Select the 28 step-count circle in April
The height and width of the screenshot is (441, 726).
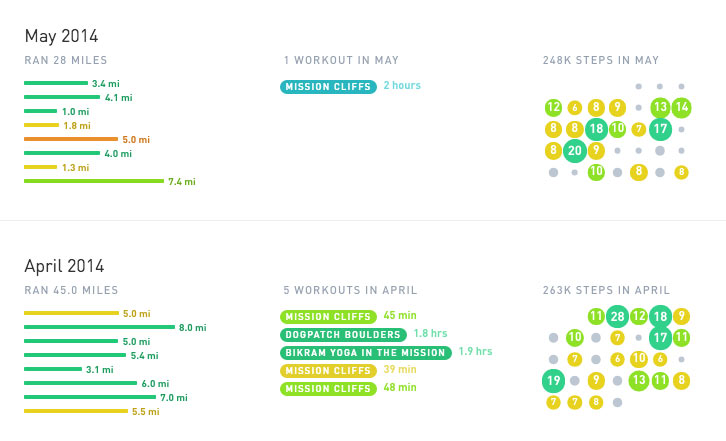click(x=617, y=316)
